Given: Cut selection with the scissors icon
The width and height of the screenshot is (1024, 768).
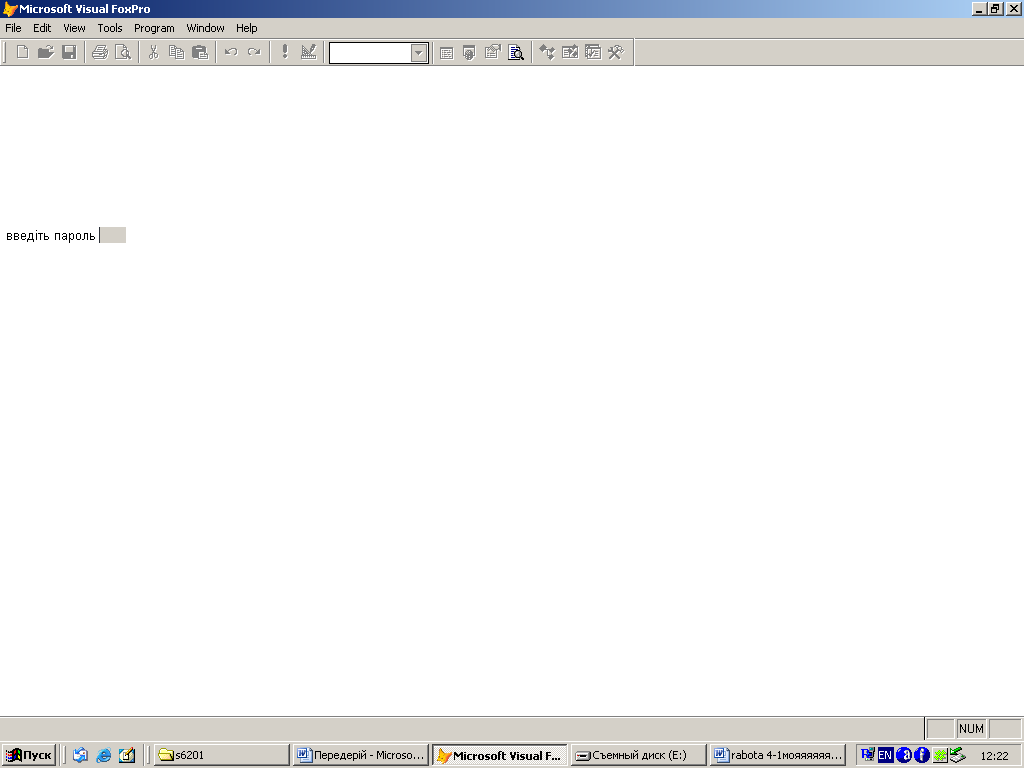Looking at the screenshot, I should [153, 52].
